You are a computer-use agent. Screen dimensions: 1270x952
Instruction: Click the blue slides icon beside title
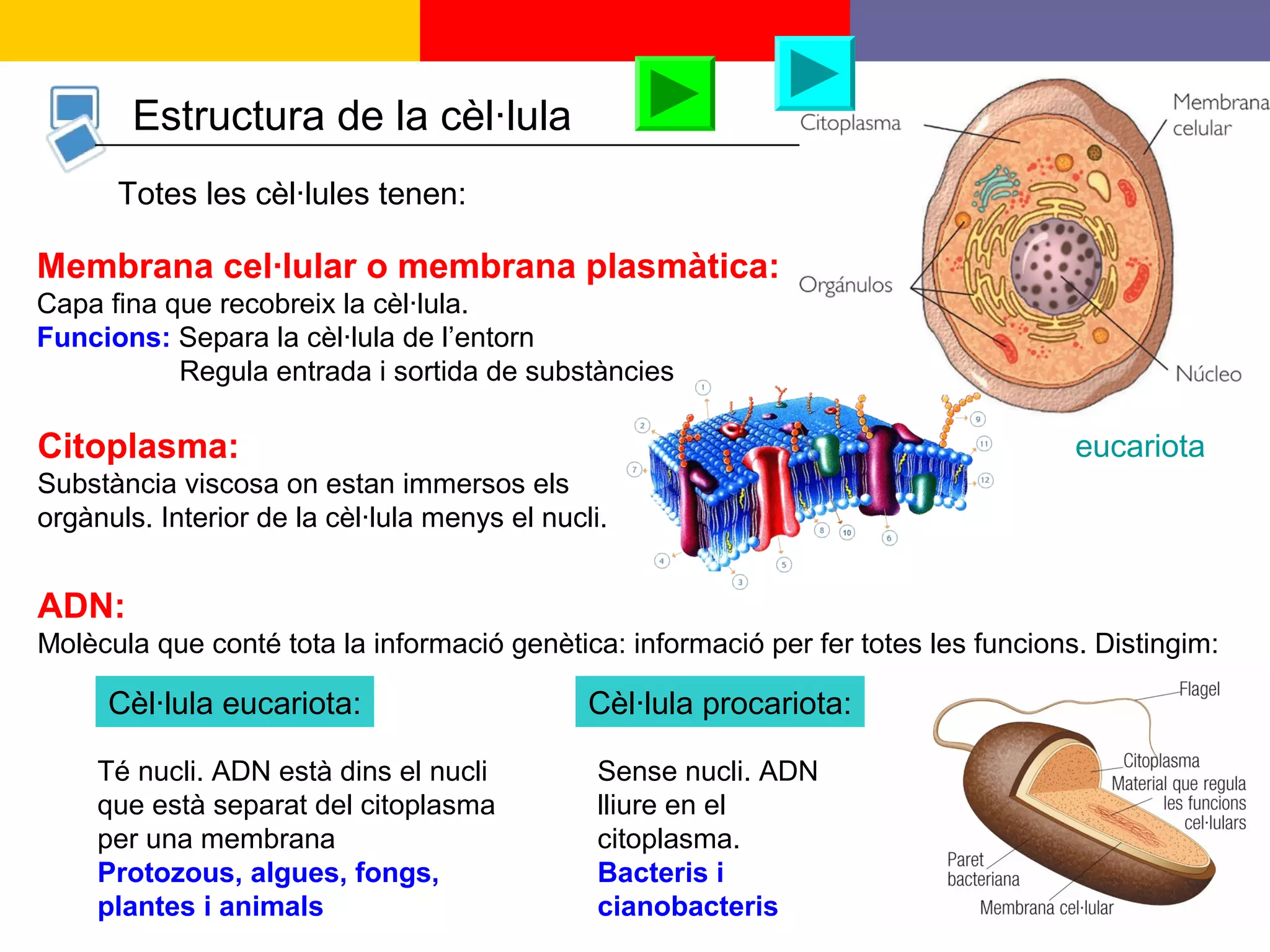tap(74, 127)
